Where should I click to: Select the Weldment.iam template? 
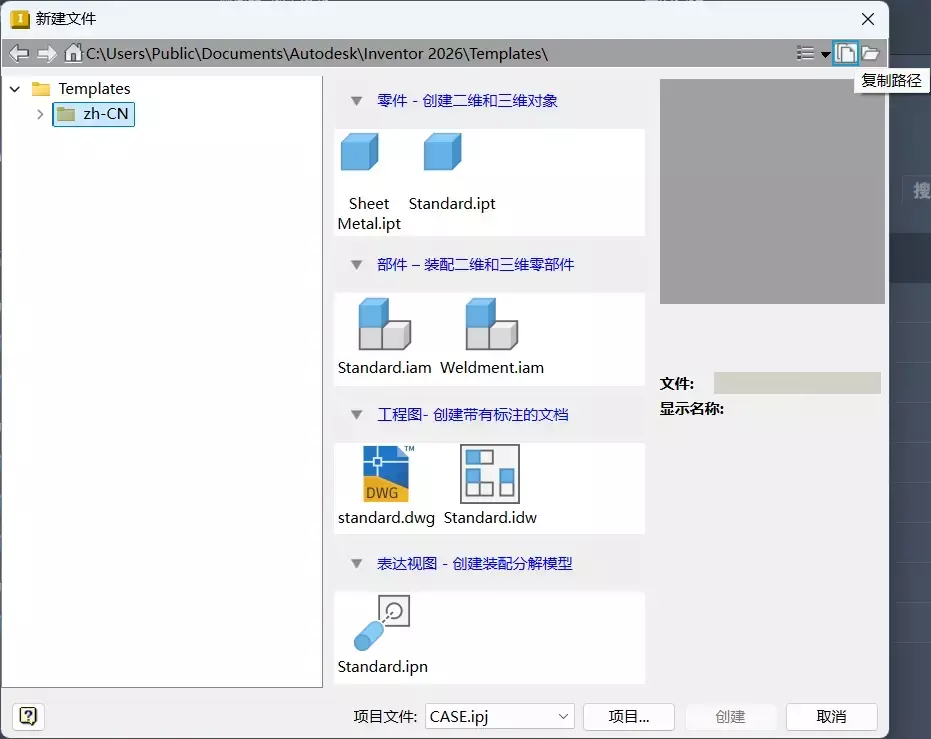pyautogui.click(x=492, y=337)
